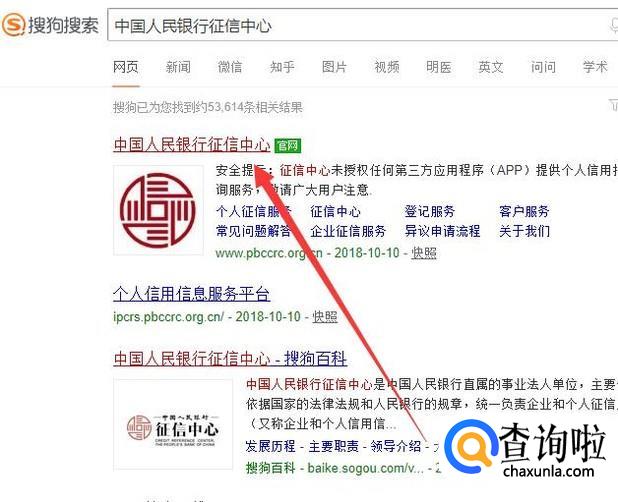Switch to the 新闻 tab
618x502 pixels.
[x=178, y=67]
